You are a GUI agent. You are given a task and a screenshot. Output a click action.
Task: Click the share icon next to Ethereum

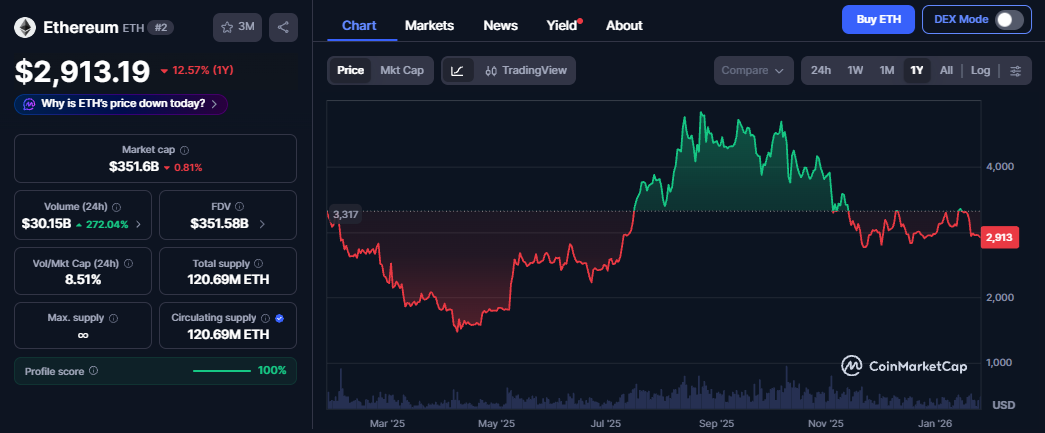click(284, 28)
